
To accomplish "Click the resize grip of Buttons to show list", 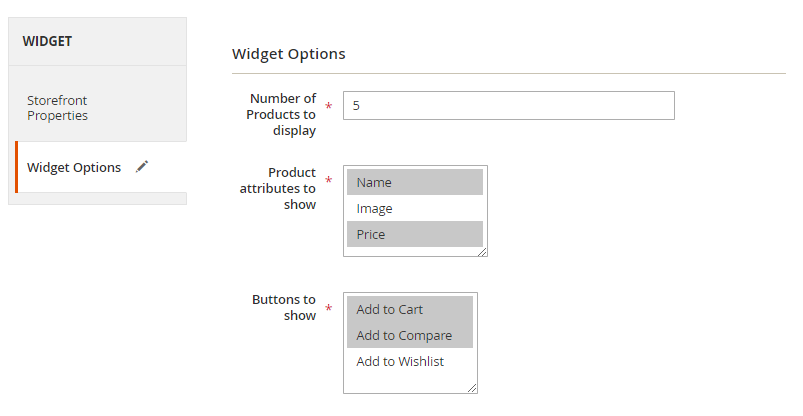I will click(x=472, y=388).
